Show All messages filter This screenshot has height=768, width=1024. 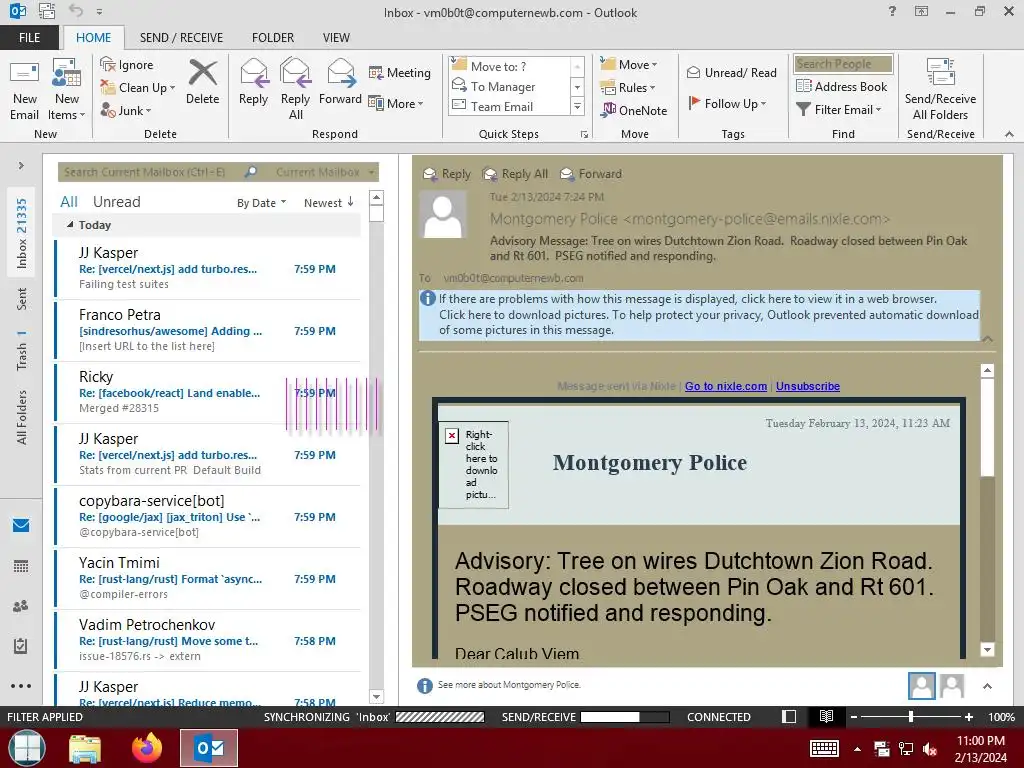click(x=69, y=202)
